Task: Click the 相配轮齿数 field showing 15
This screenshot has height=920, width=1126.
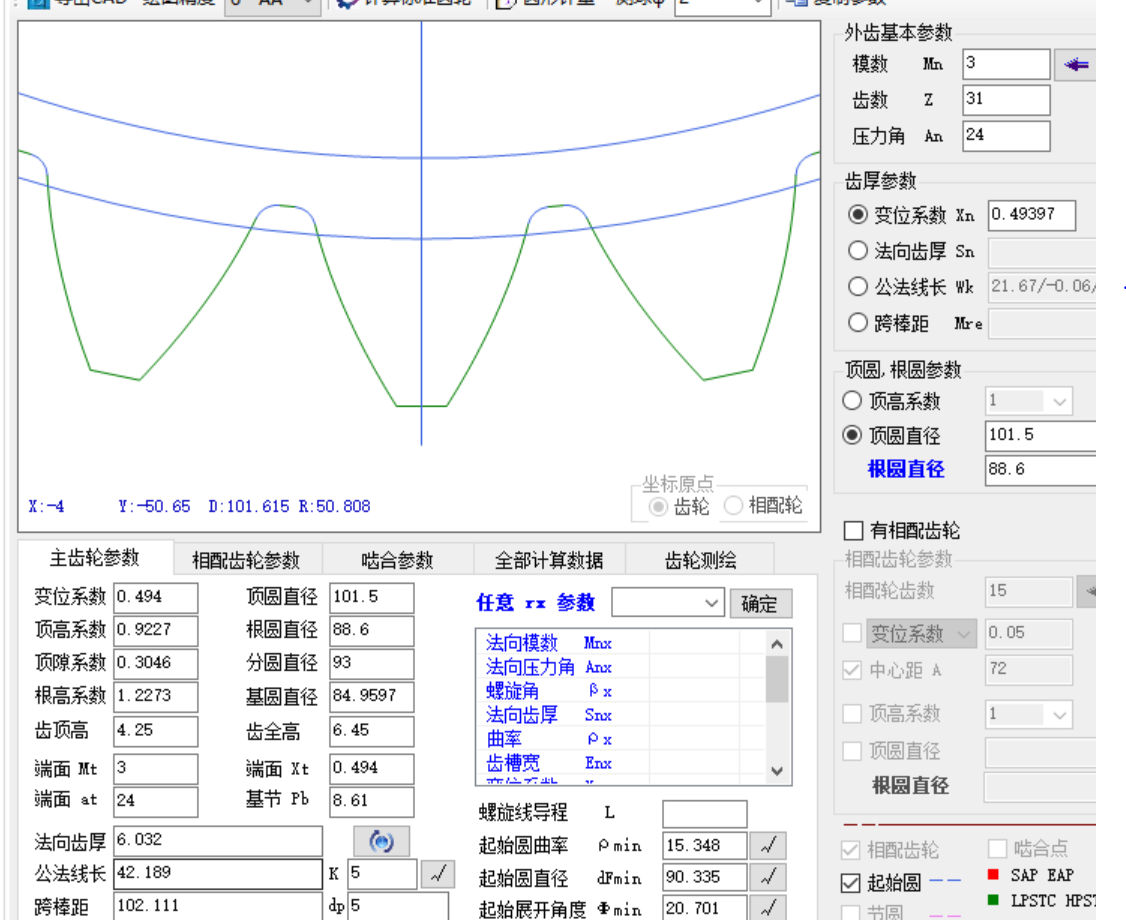Action: coord(1029,592)
